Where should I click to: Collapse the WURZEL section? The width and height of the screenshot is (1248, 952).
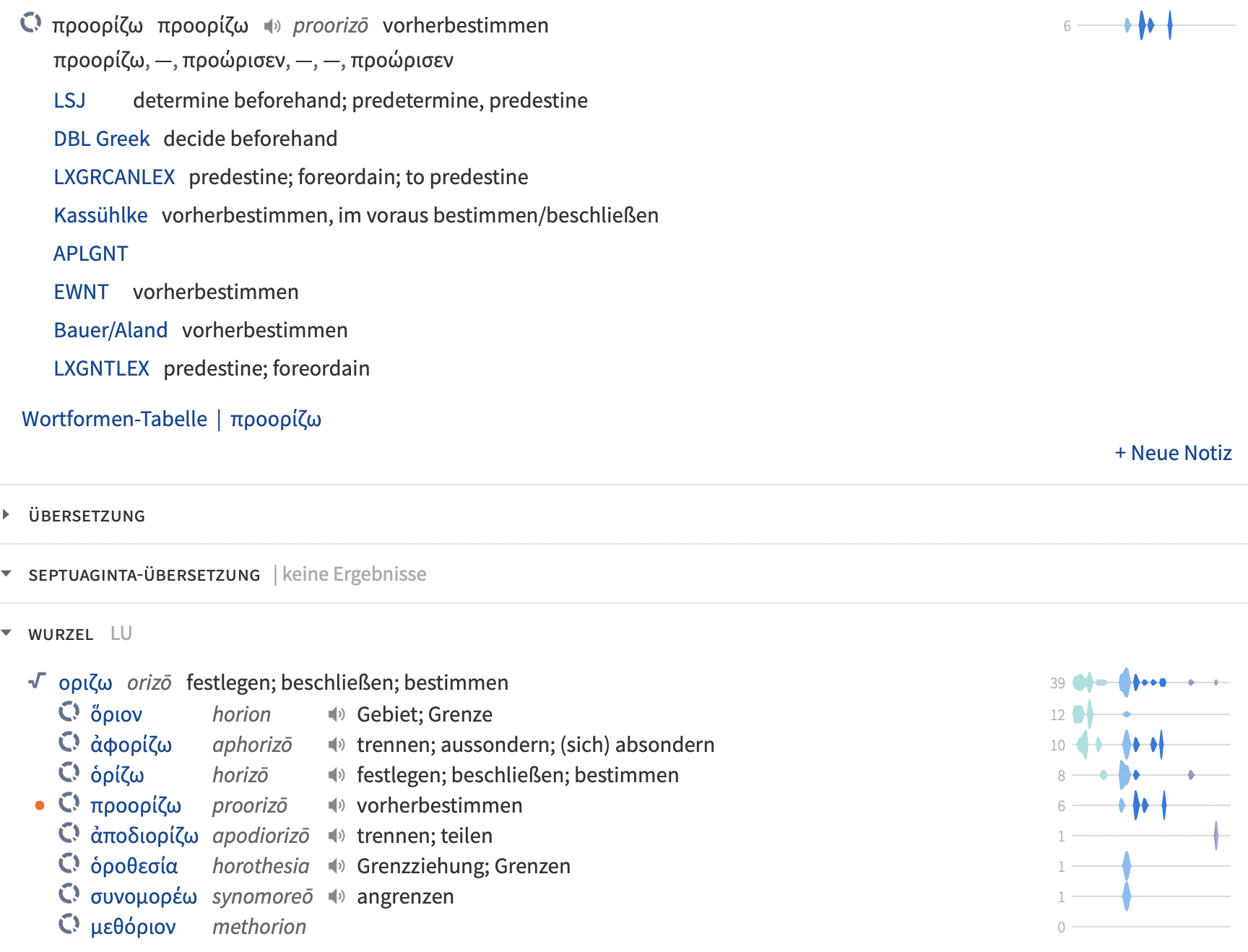pos(6,633)
